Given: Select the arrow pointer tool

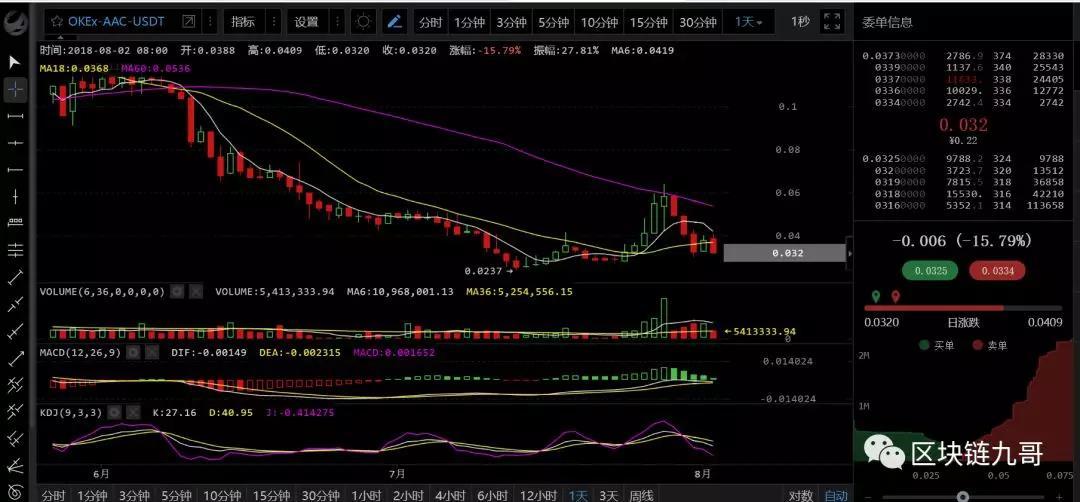Looking at the screenshot, I should click(15, 63).
